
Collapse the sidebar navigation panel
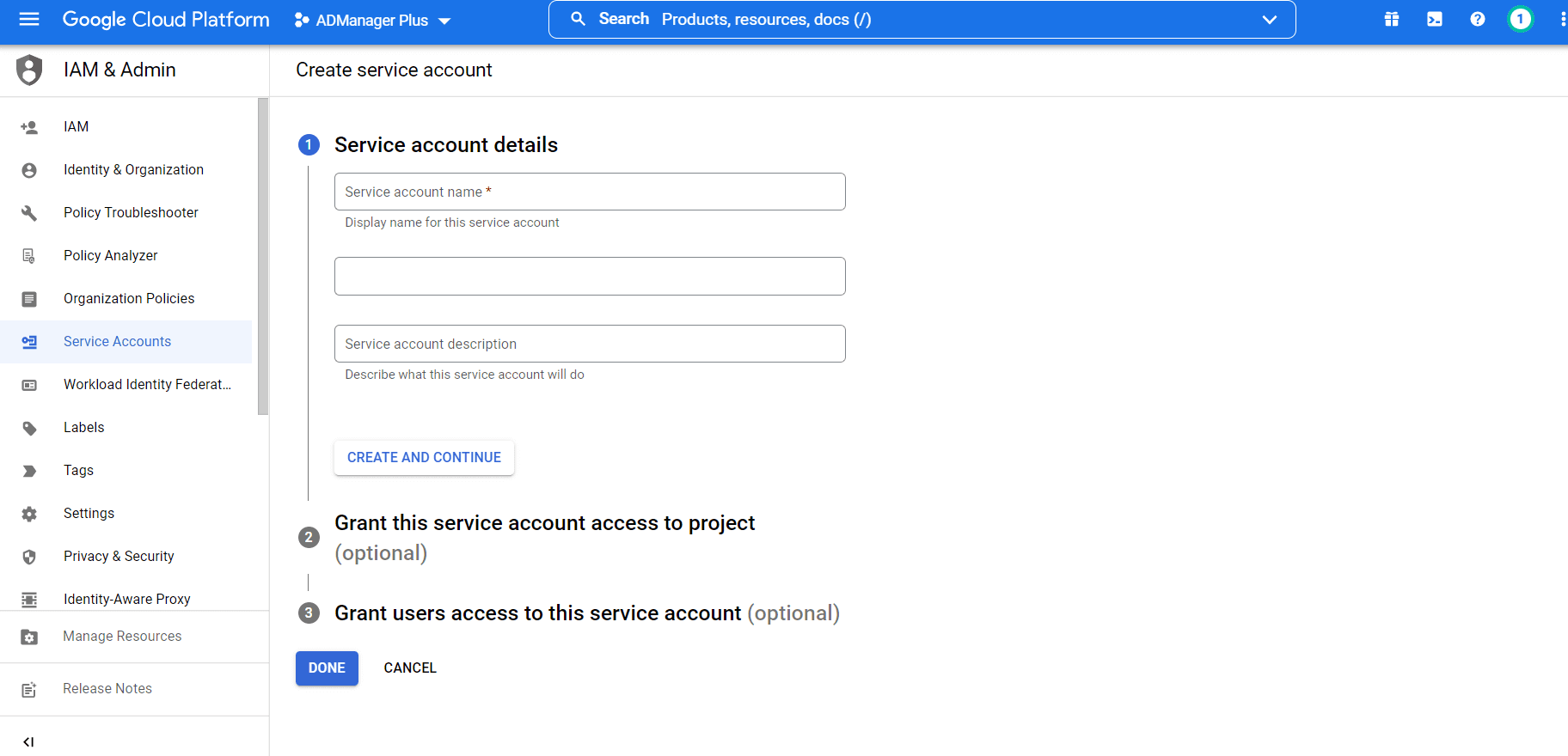[x=28, y=741]
